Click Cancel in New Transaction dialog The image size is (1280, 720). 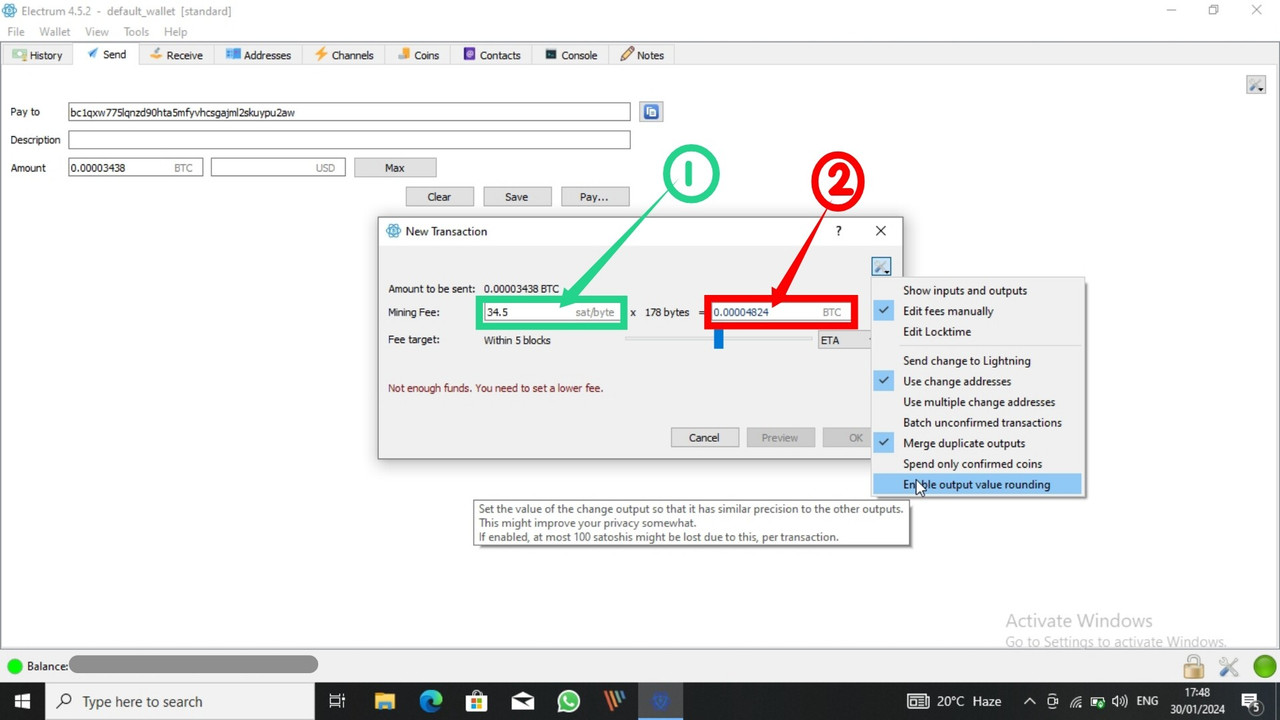tap(704, 437)
